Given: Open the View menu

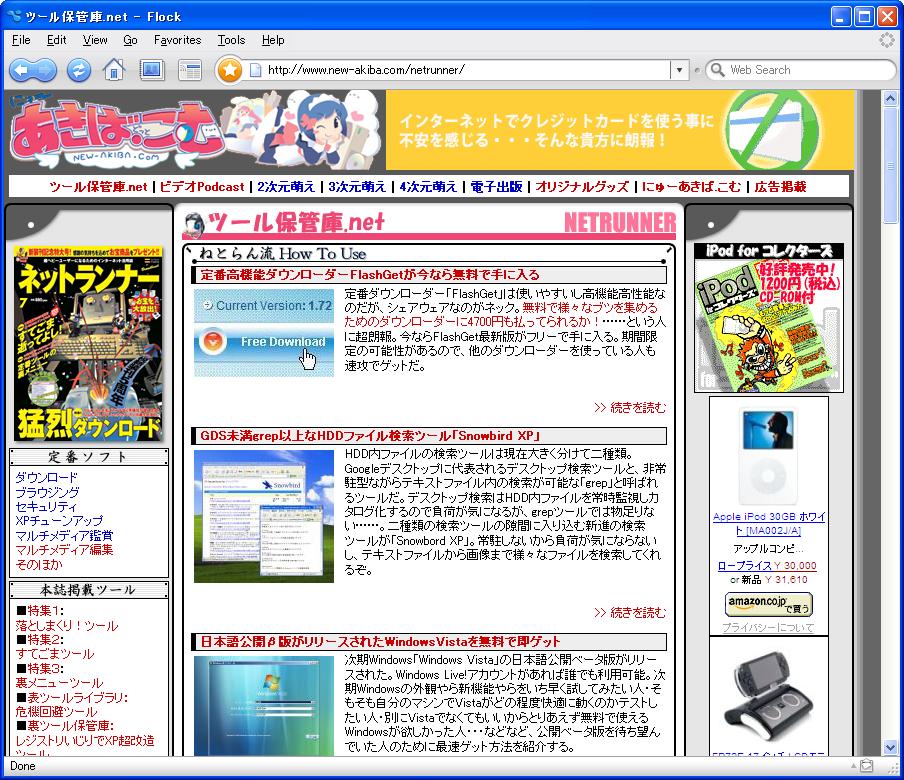Looking at the screenshot, I should pyautogui.click(x=95, y=40).
